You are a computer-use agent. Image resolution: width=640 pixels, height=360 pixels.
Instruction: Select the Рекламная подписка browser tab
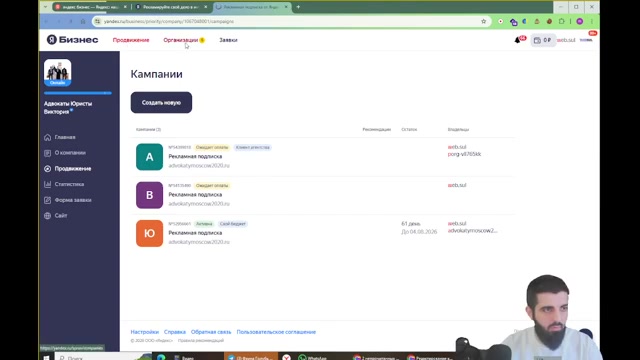[252, 7]
